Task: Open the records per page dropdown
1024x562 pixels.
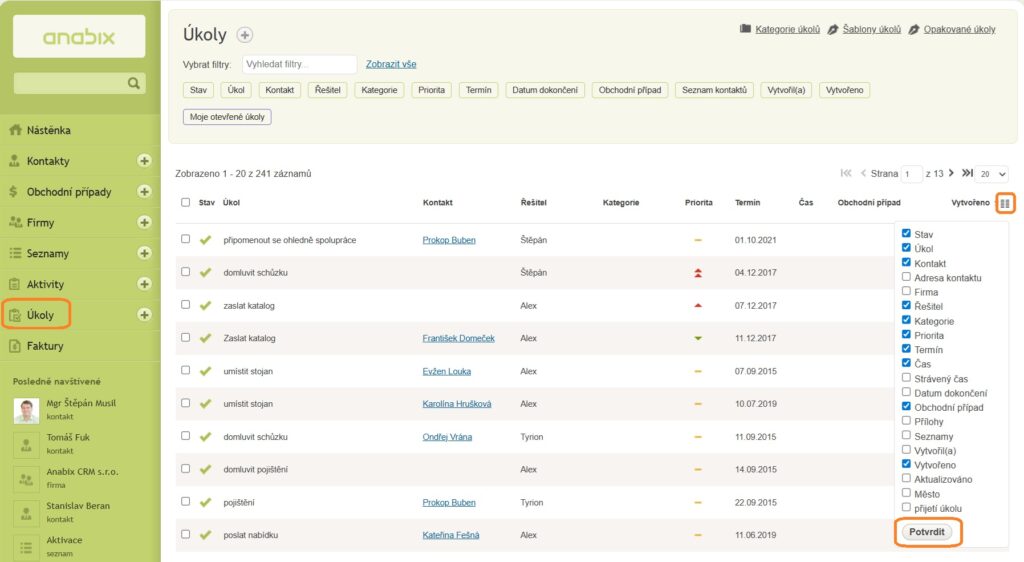Action: tap(993, 174)
